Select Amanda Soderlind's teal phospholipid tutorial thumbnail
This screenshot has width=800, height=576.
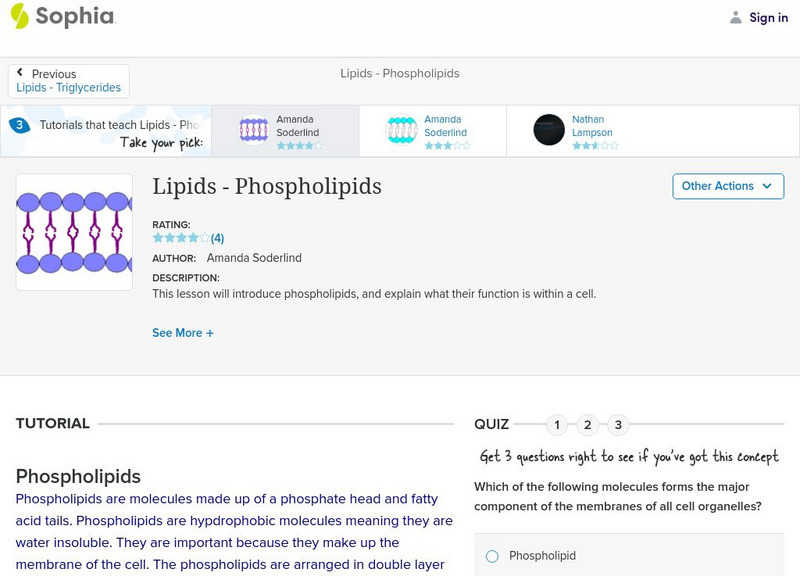pos(400,126)
